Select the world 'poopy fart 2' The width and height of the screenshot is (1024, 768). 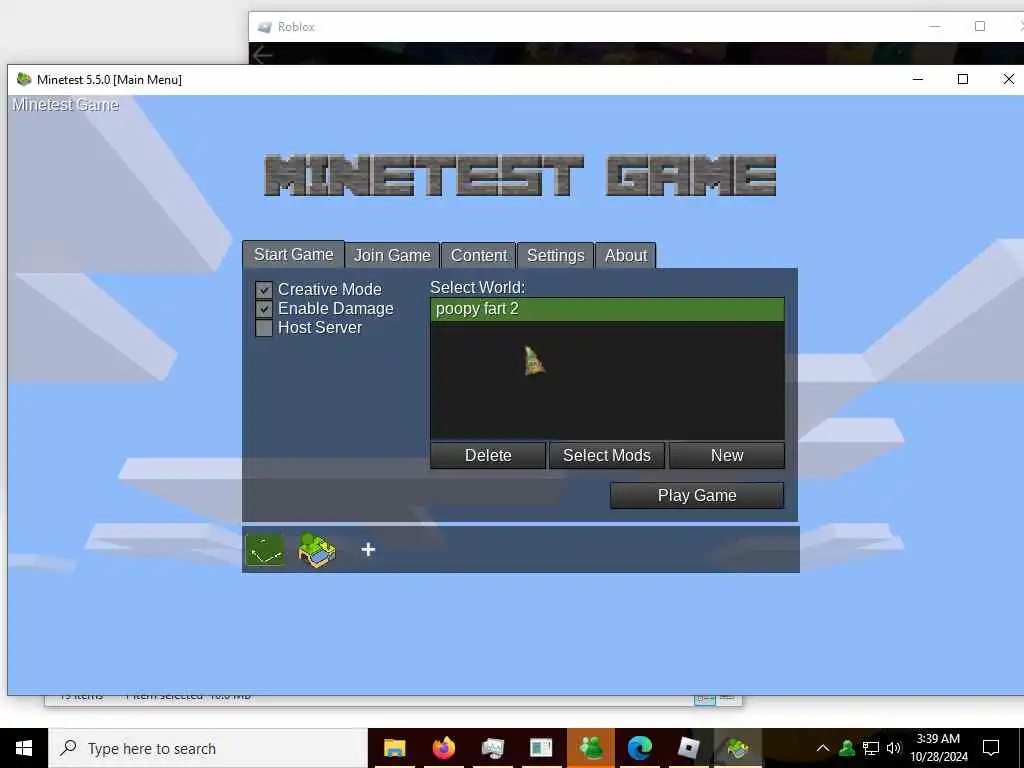tap(607, 309)
